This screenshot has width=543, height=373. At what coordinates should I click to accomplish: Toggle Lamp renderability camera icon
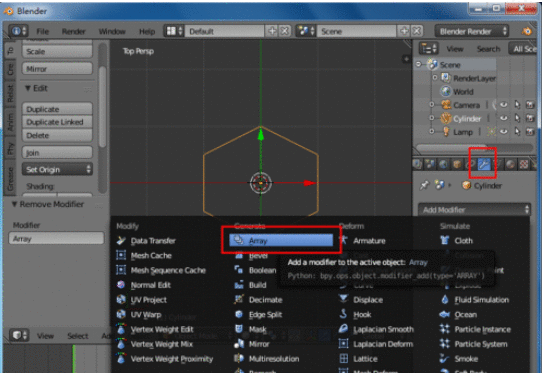tap(530, 132)
